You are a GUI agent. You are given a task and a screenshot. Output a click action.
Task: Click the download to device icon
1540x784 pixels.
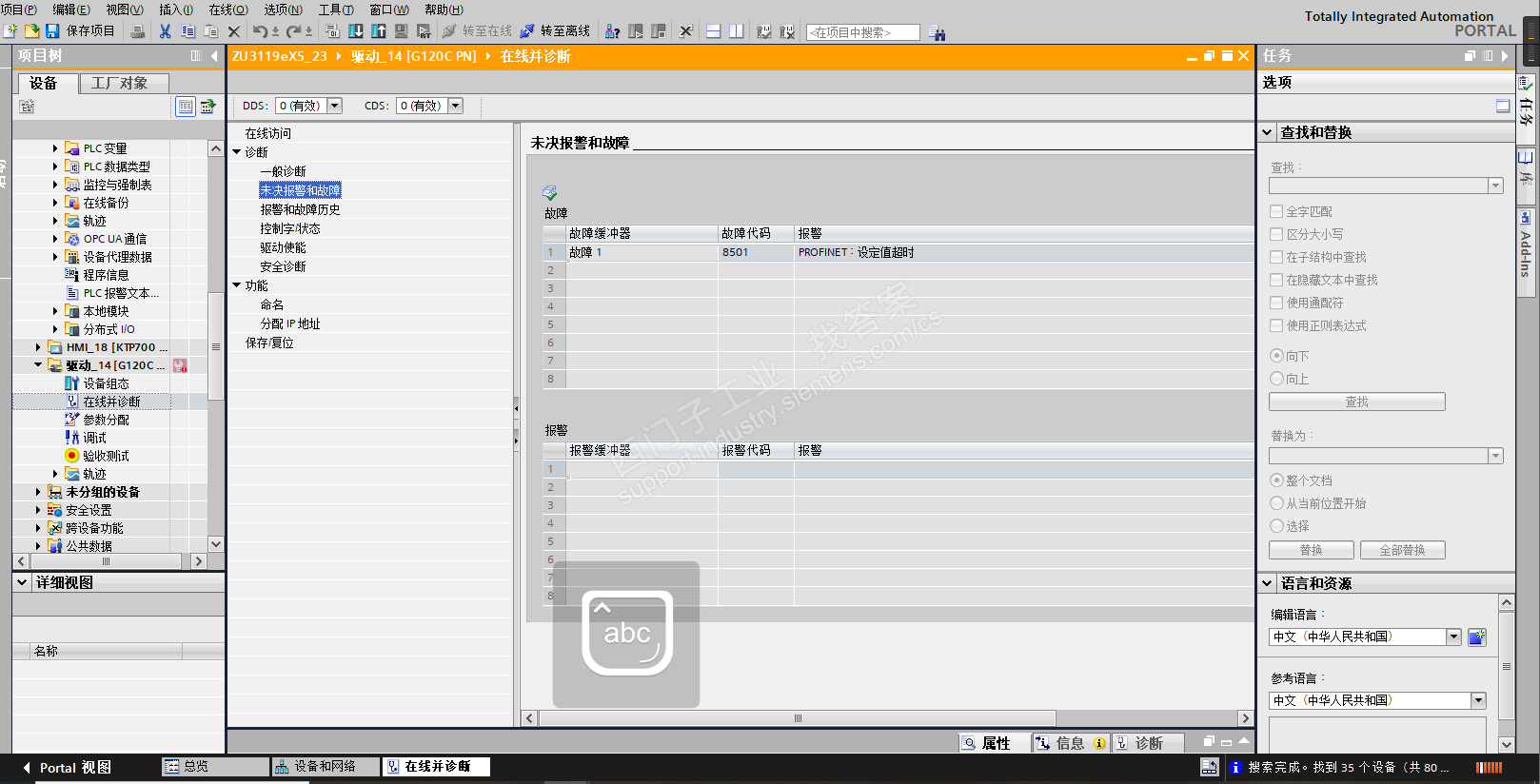pyautogui.click(x=356, y=31)
